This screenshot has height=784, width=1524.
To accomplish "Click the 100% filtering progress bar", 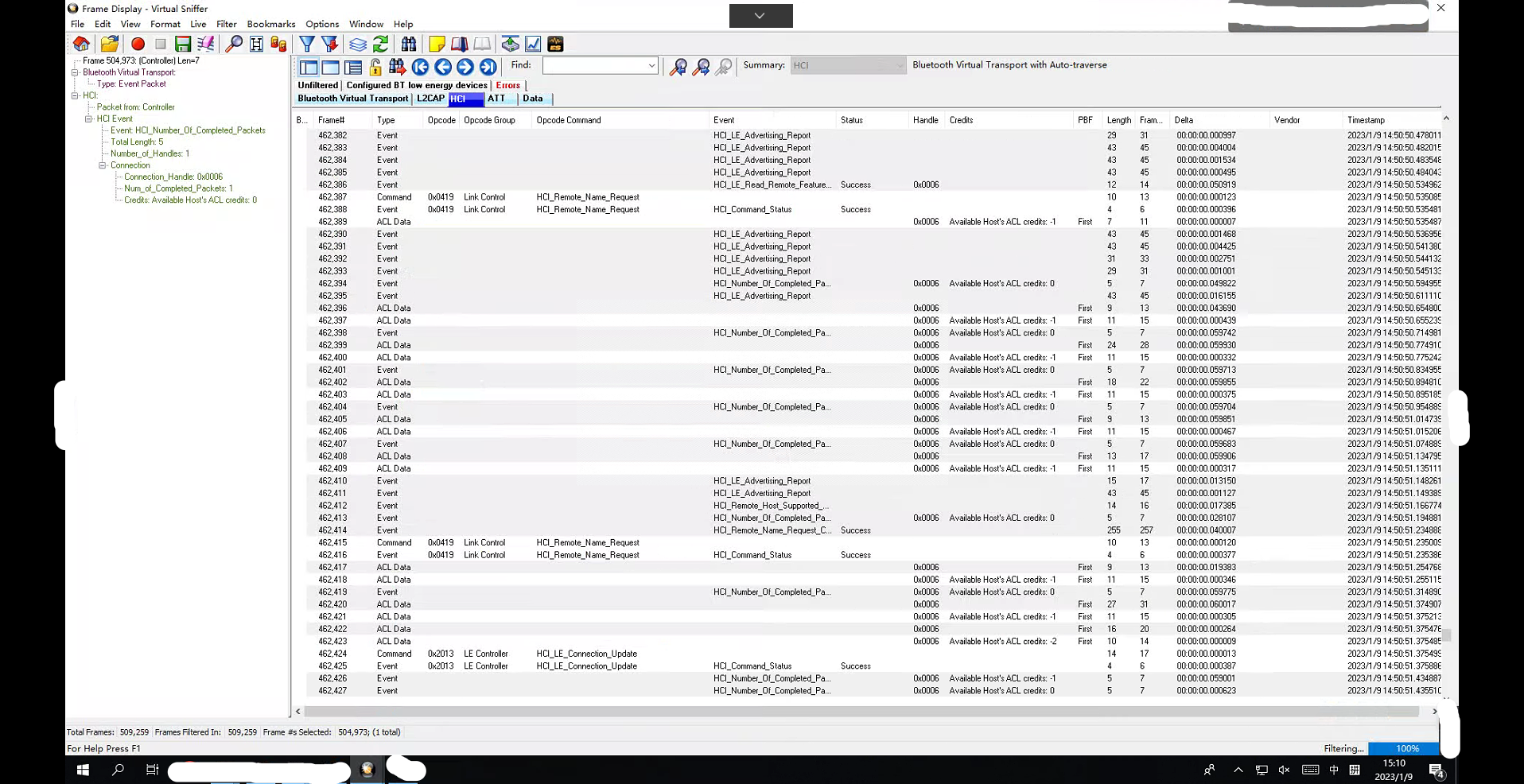I will [1405, 748].
